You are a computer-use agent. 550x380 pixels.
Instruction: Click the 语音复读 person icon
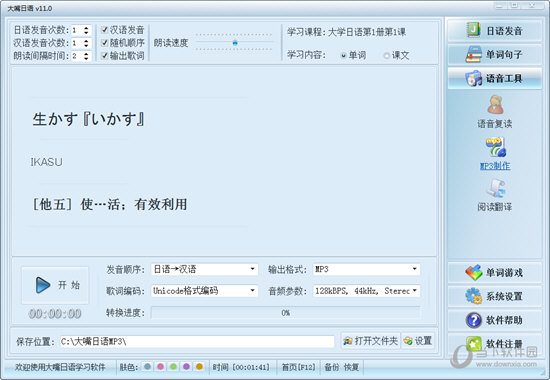coord(495,105)
